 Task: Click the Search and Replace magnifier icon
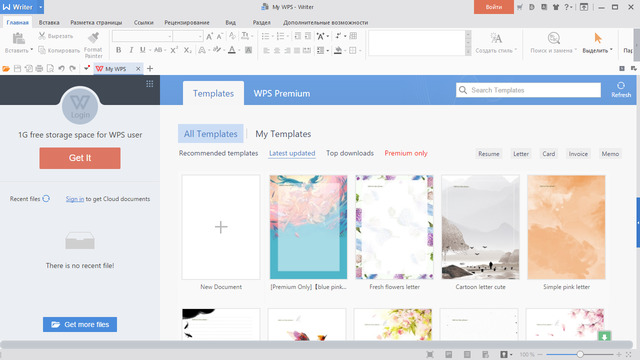(553, 38)
